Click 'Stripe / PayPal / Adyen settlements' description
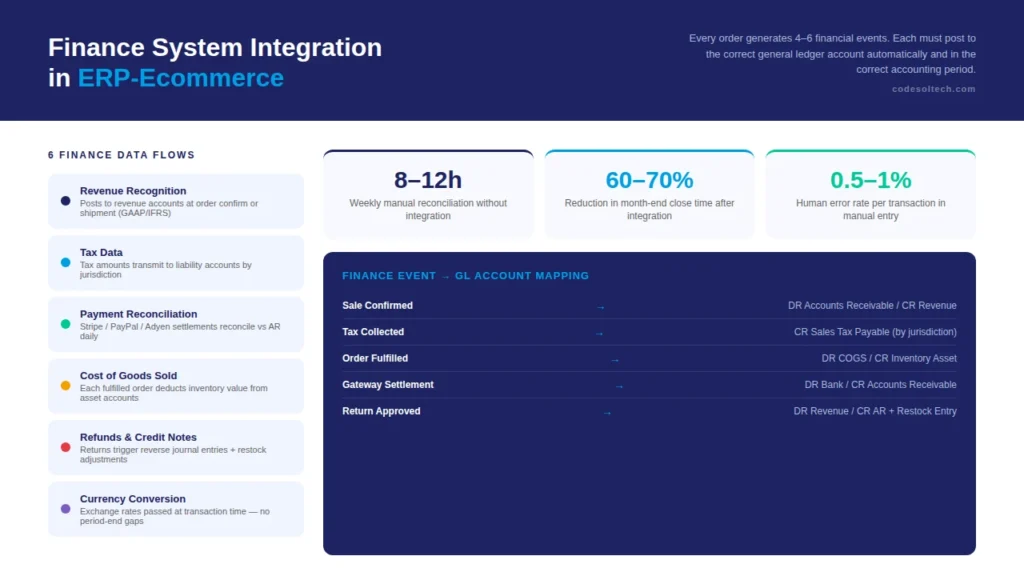This screenshot has width=1024, height=584. pyautogui.click(x=180, y=331)
